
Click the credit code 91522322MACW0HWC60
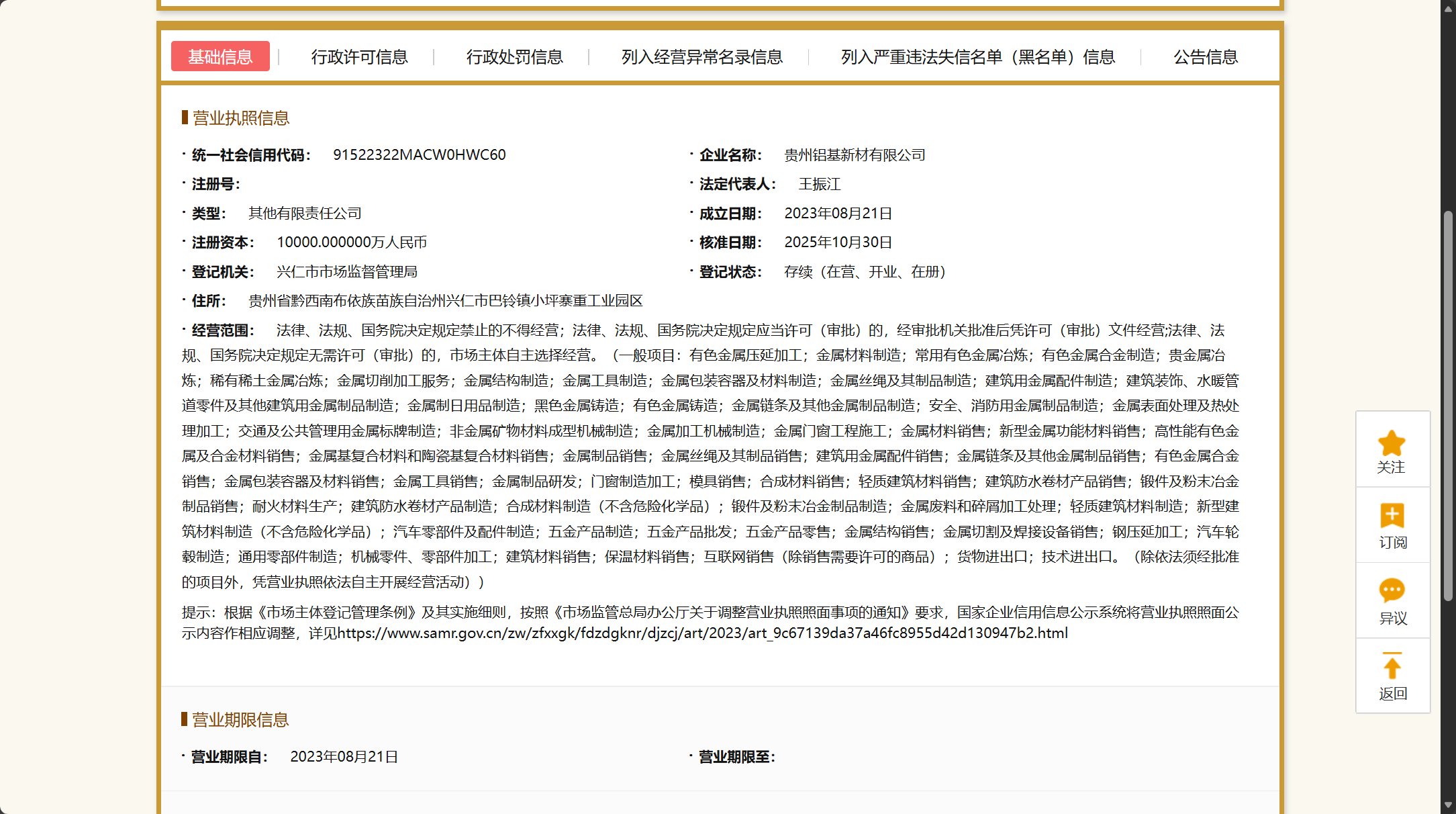coord(419,155)
